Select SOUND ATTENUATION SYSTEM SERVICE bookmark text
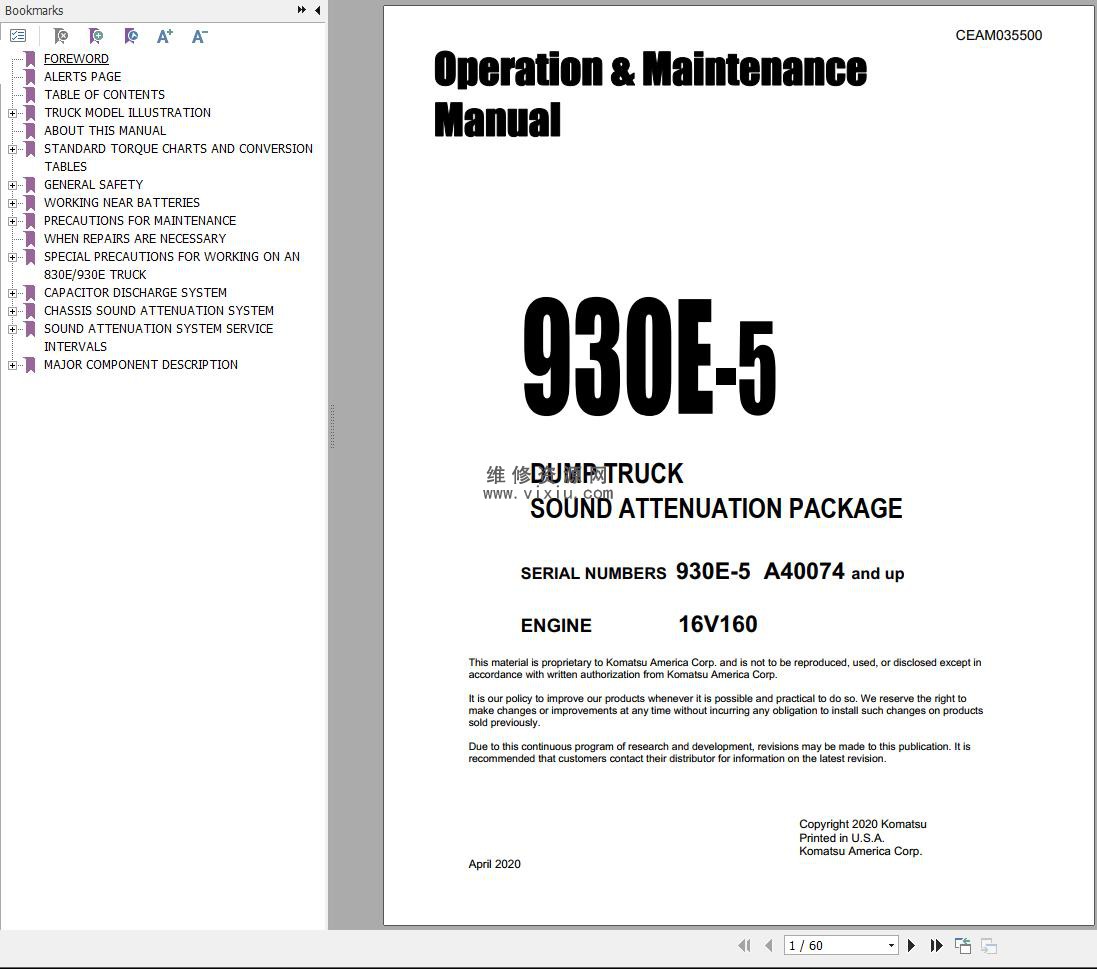The height and width of the screenshot is (969, 1097). tap(158, 329)
